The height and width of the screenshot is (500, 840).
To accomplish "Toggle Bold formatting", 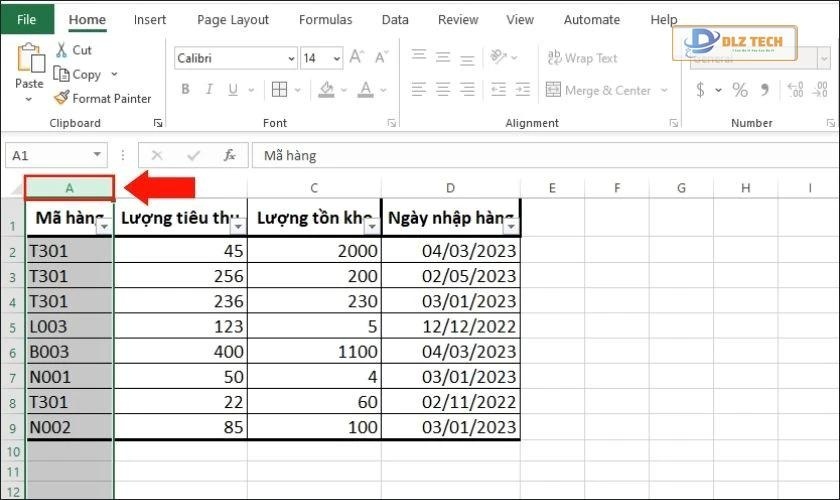I will tap(185, 89).
